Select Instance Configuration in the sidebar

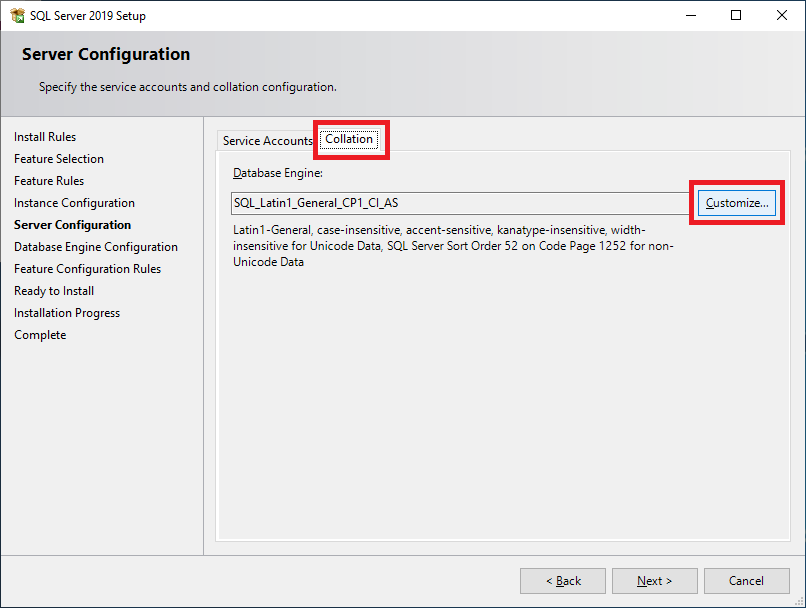pyautogui.click(x=74, y=203)
